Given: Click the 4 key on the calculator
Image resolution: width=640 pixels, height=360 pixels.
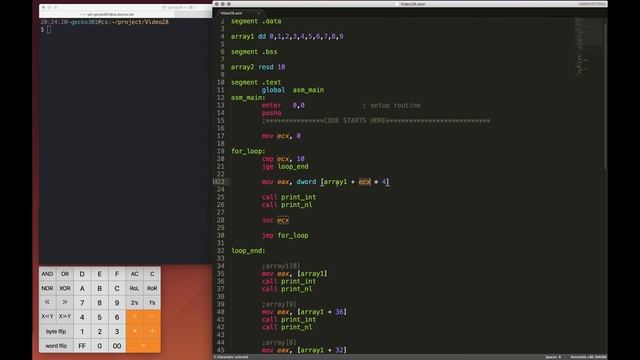Looking at the screenshot, I should 82,317.
